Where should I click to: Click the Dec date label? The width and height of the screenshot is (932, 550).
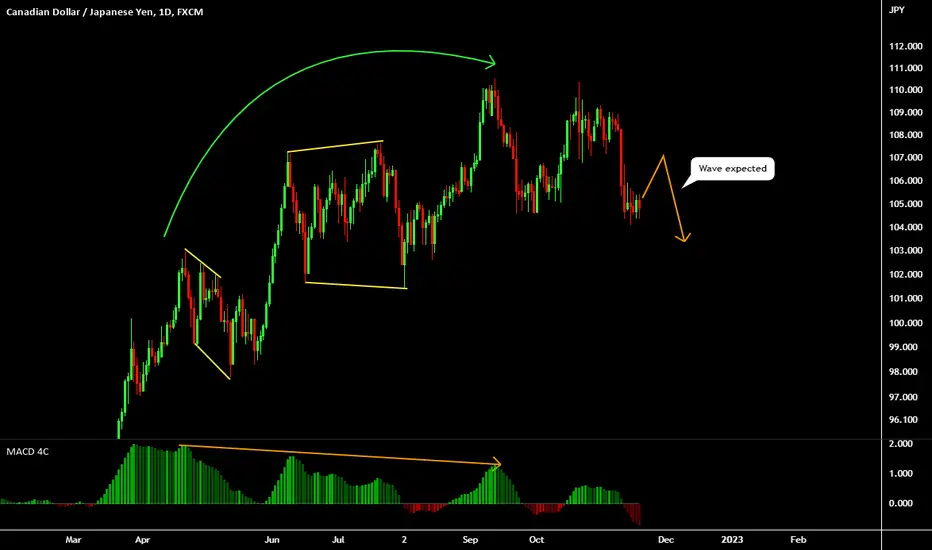point(666,540)
